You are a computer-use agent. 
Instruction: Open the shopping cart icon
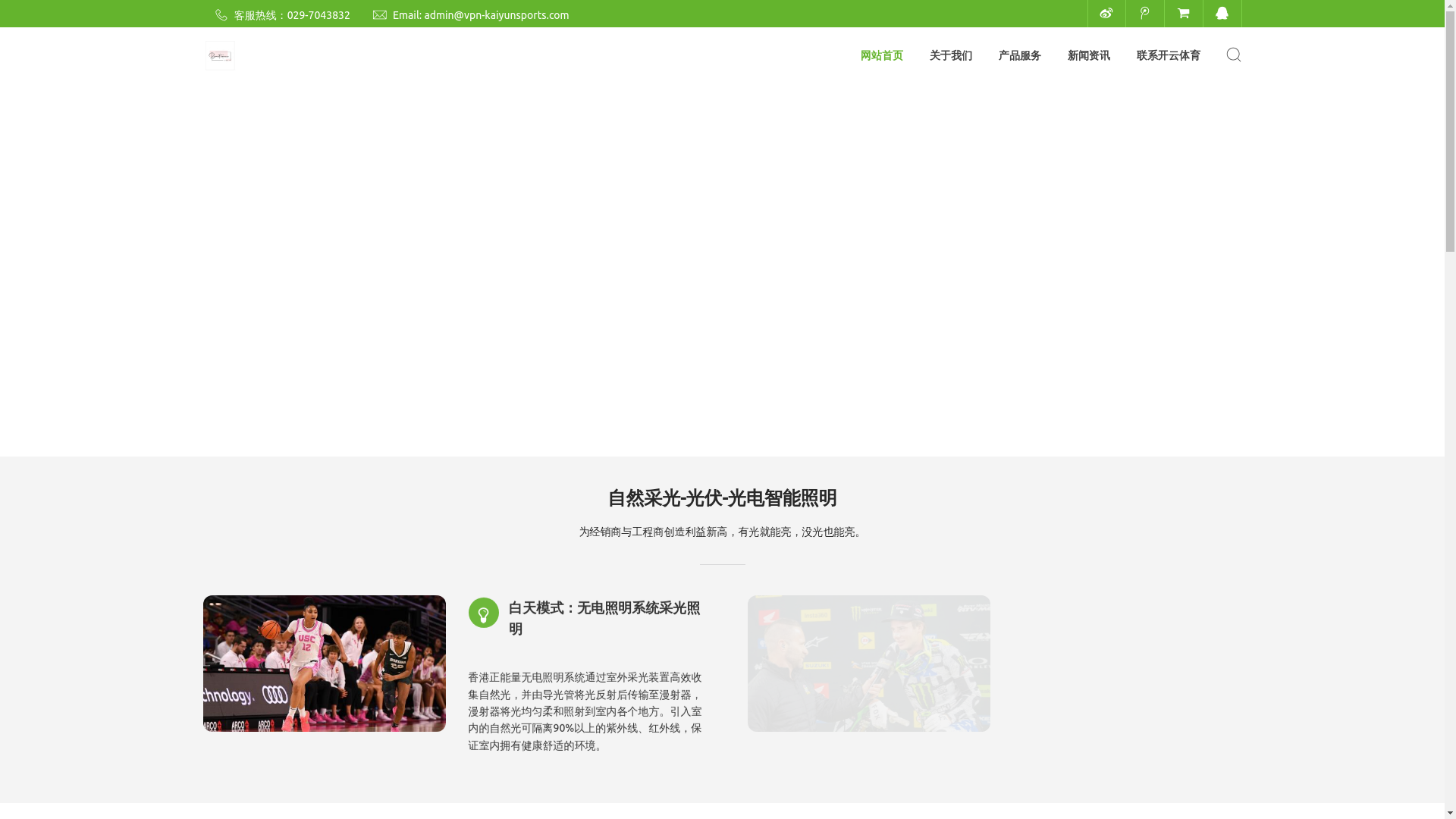(1184, 13)
